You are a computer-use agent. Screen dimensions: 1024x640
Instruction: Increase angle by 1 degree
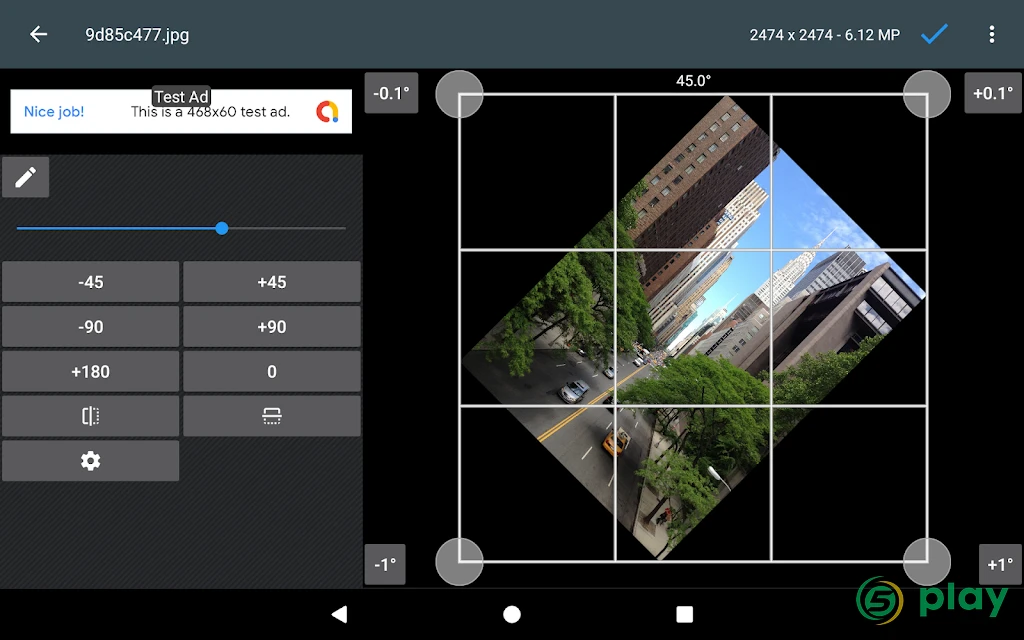click(x=1000, y=564)
